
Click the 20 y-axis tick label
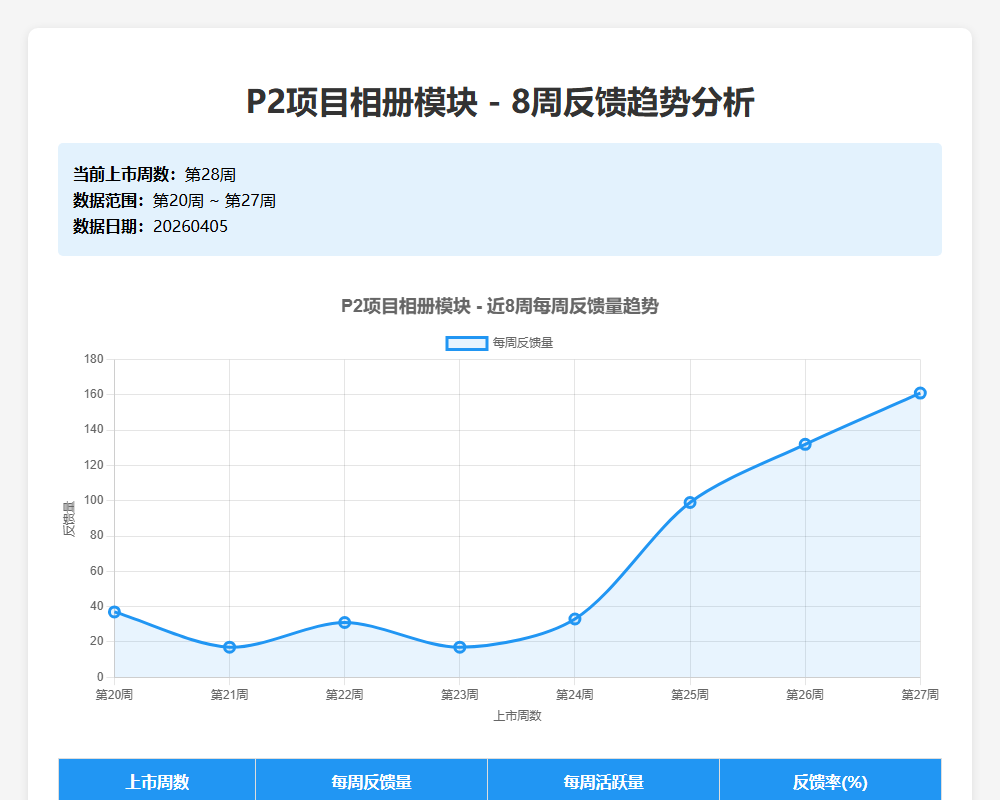[x=97, y=641]
